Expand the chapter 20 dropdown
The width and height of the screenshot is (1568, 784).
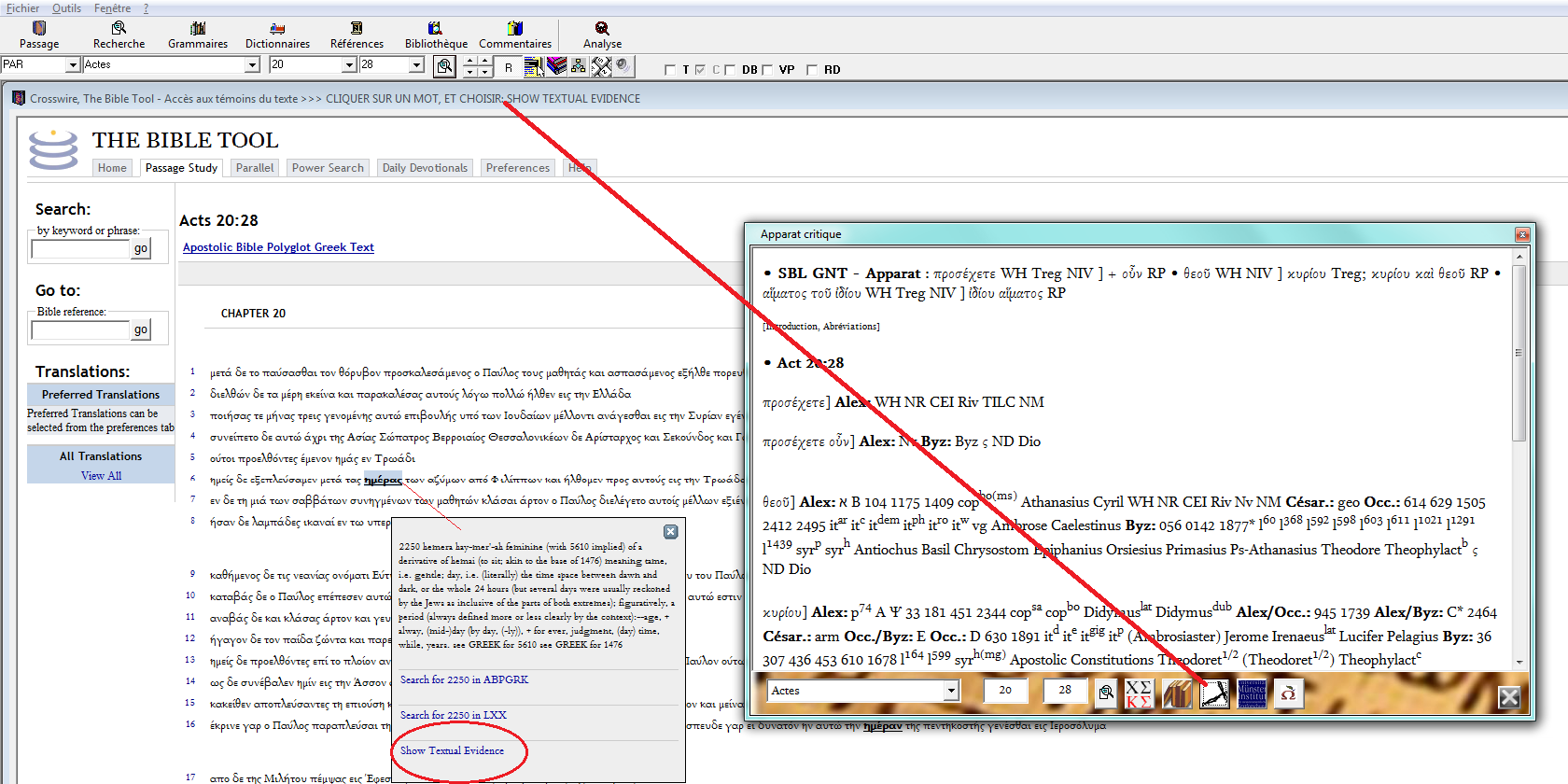(x=349, y=64)
